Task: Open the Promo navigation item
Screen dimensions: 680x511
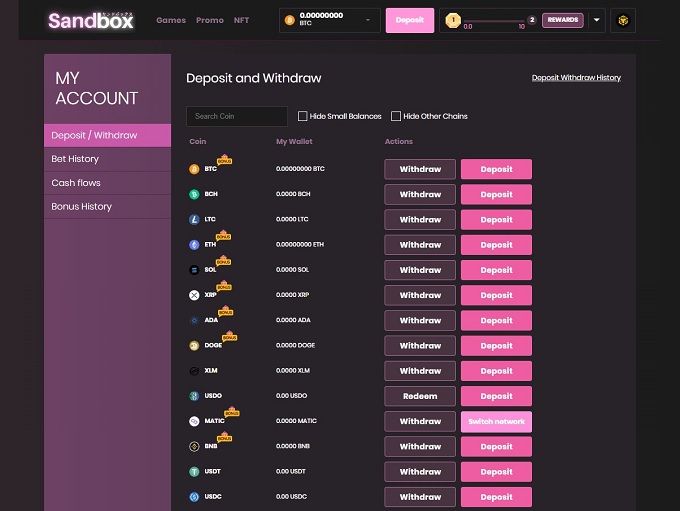Action: (x=210, y=20)
